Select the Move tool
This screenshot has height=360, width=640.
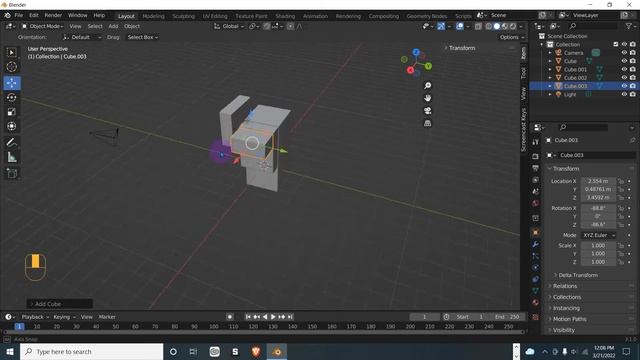click(x=12, y=83)
